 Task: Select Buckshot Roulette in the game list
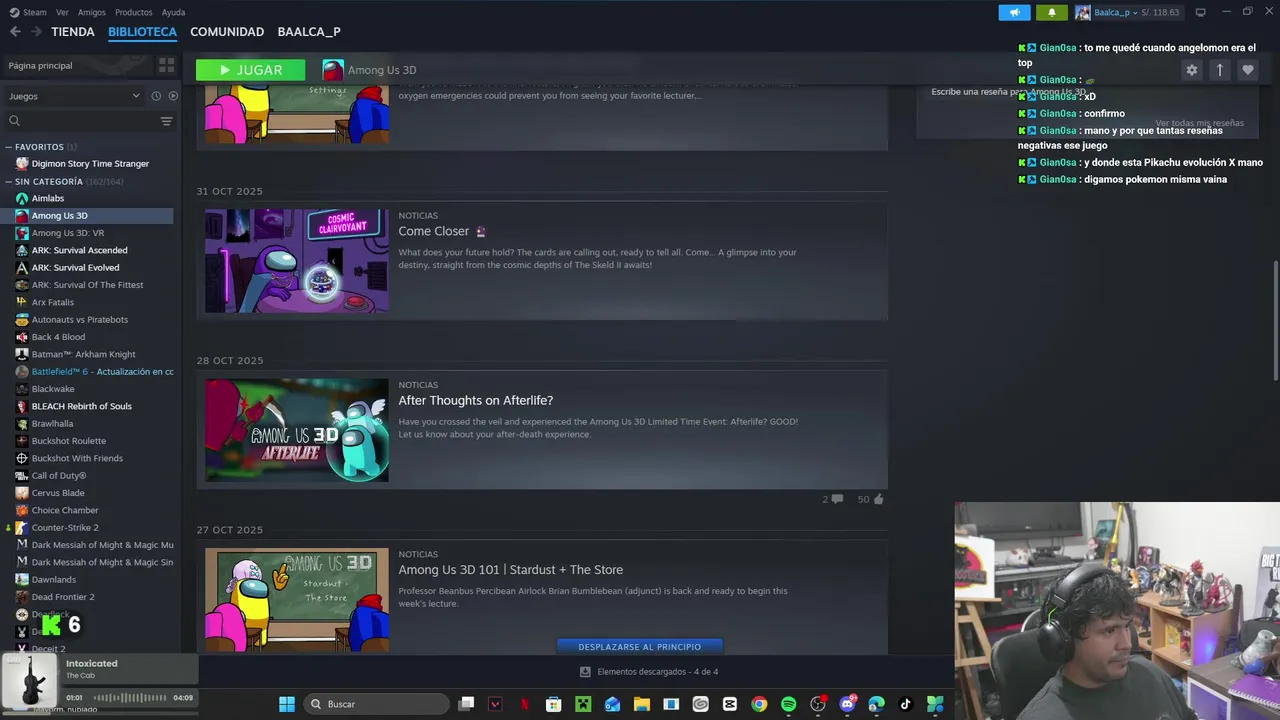68,441
